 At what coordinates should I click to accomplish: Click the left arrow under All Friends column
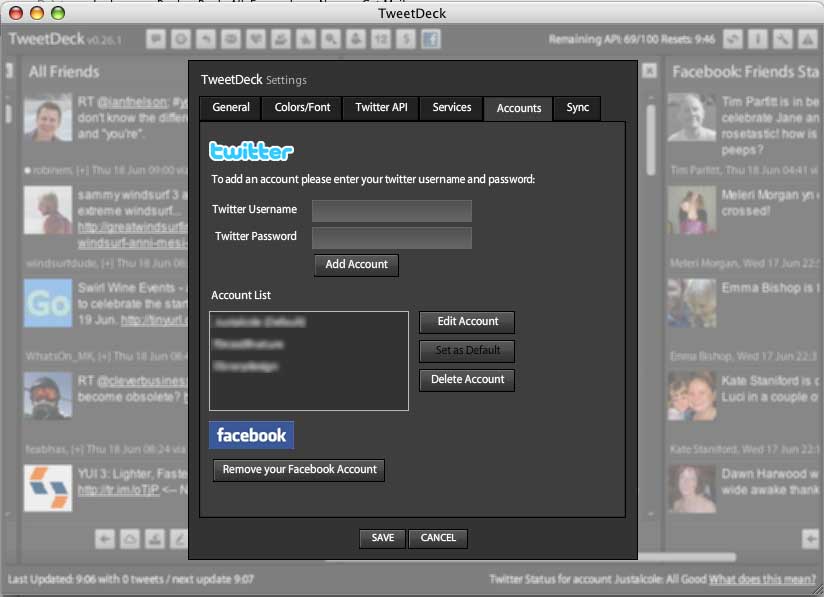[x=105, y=539]
